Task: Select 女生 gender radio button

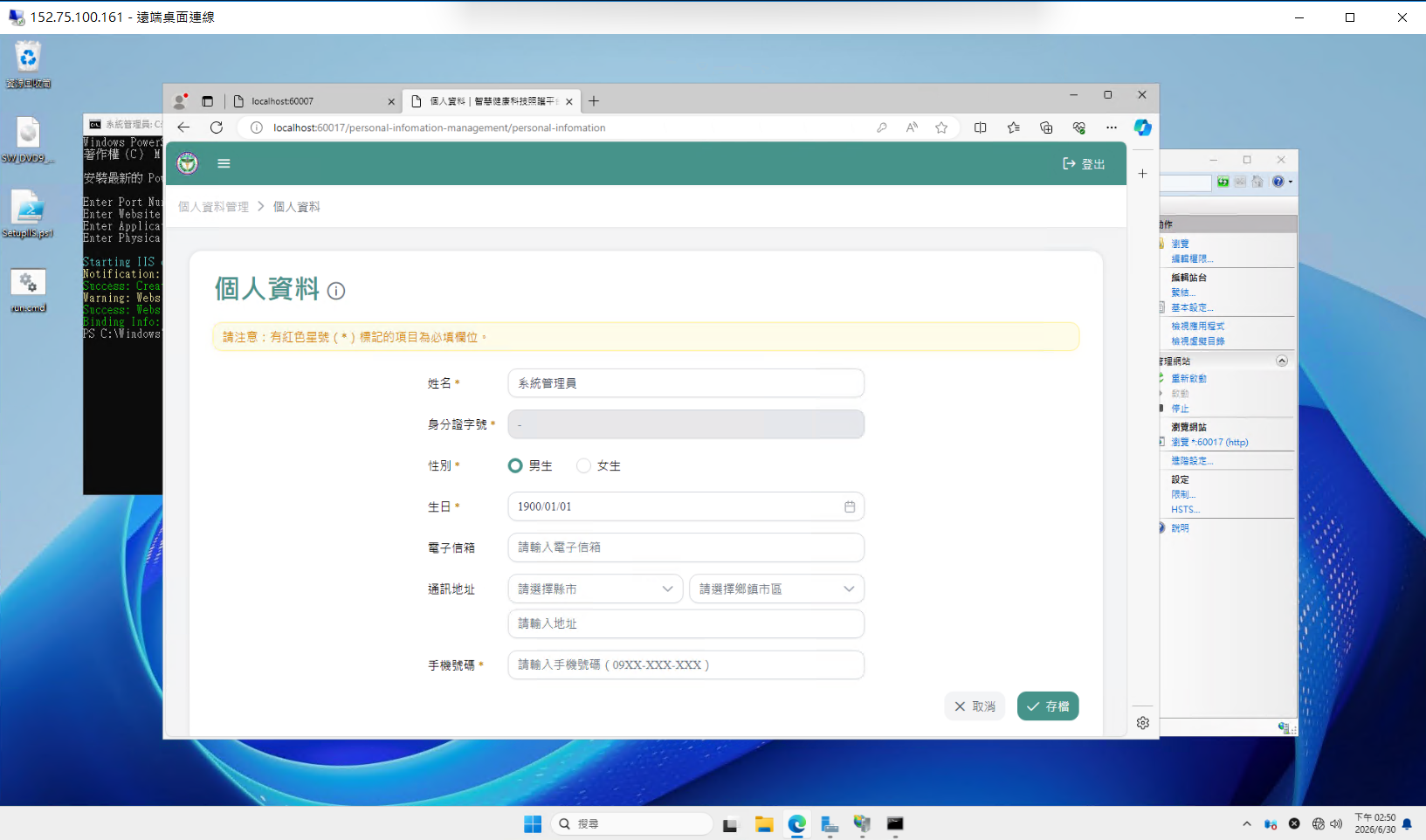Action: click(x=583, y=466)
